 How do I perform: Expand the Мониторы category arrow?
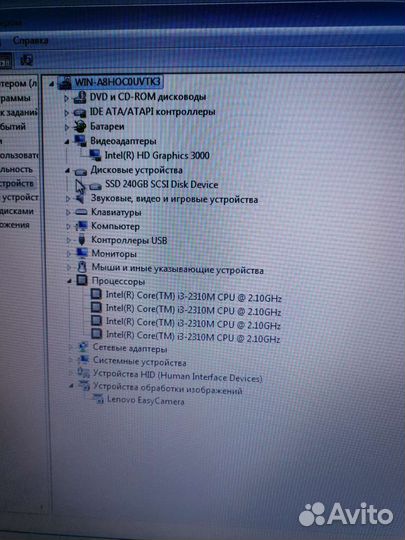tap(69, 254)
